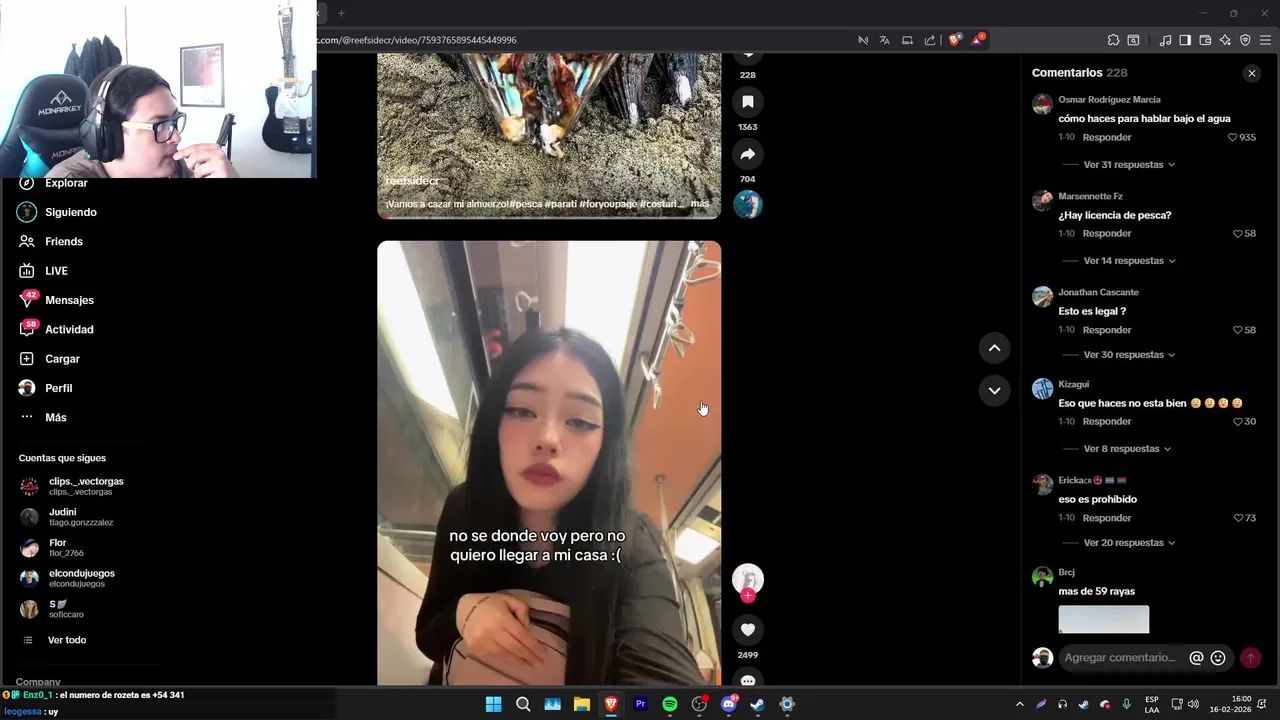This screenshot has width=1280, height=720.
Task: Open the Friends section
Action: coord(51,241)
